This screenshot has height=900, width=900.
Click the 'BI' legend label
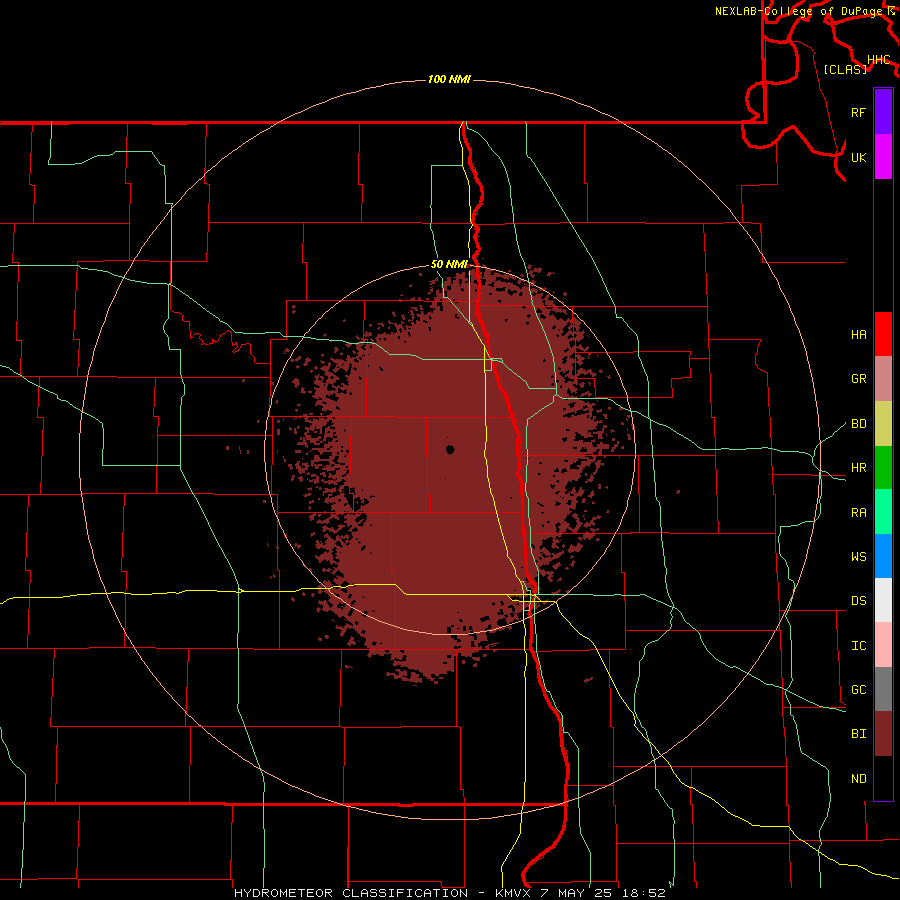[x=858, y=734]
